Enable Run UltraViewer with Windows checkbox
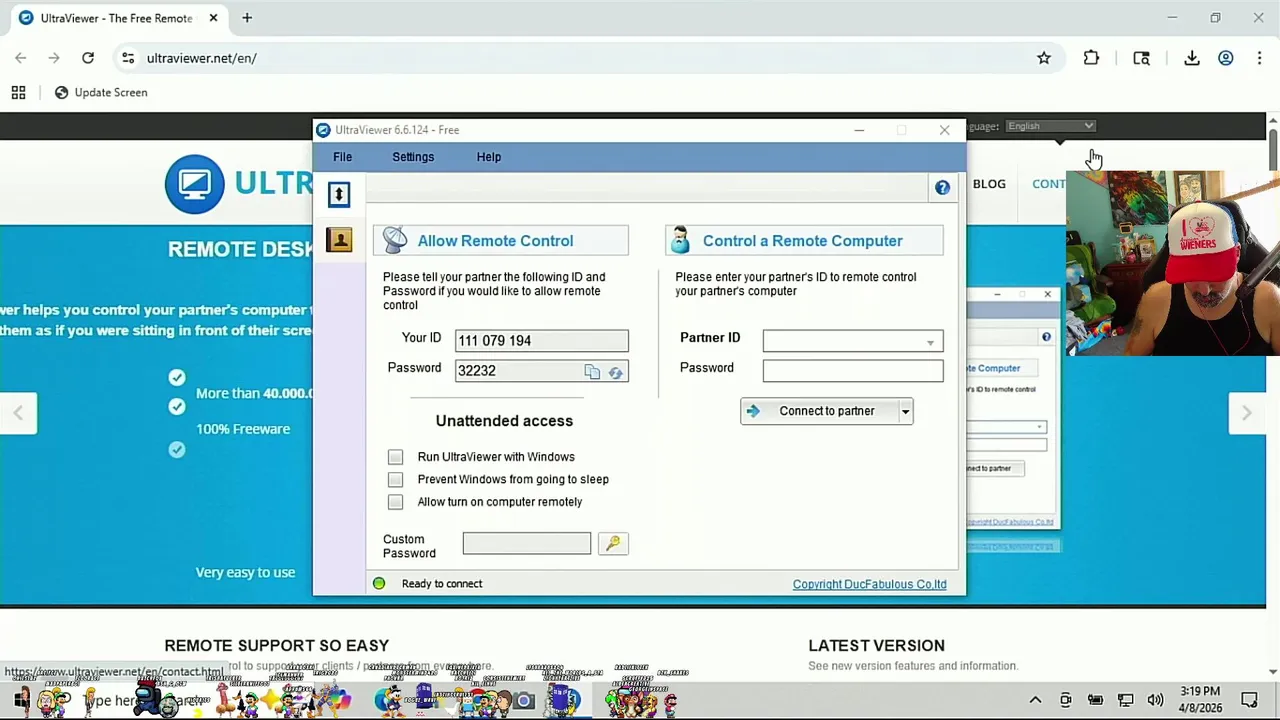 [x=395, y=457]
